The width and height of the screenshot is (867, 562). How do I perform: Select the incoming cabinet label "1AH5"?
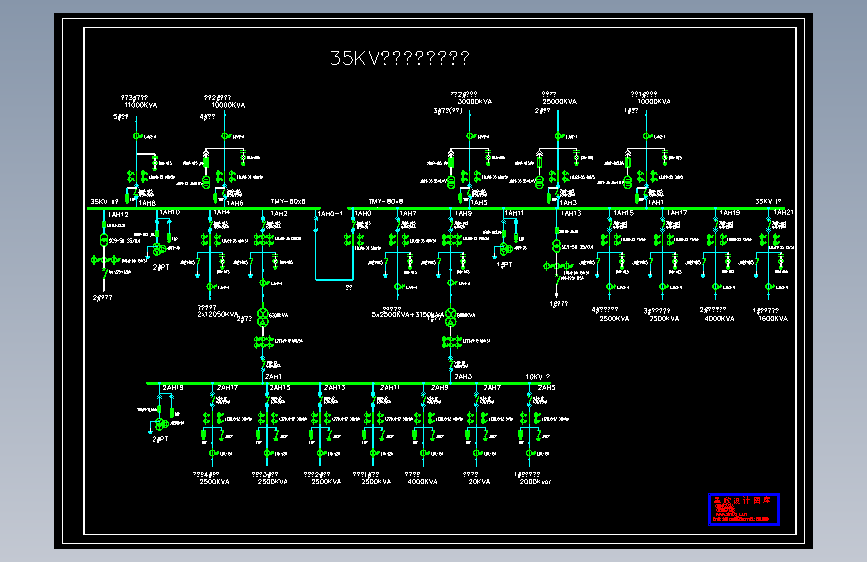tap(479, 203)
